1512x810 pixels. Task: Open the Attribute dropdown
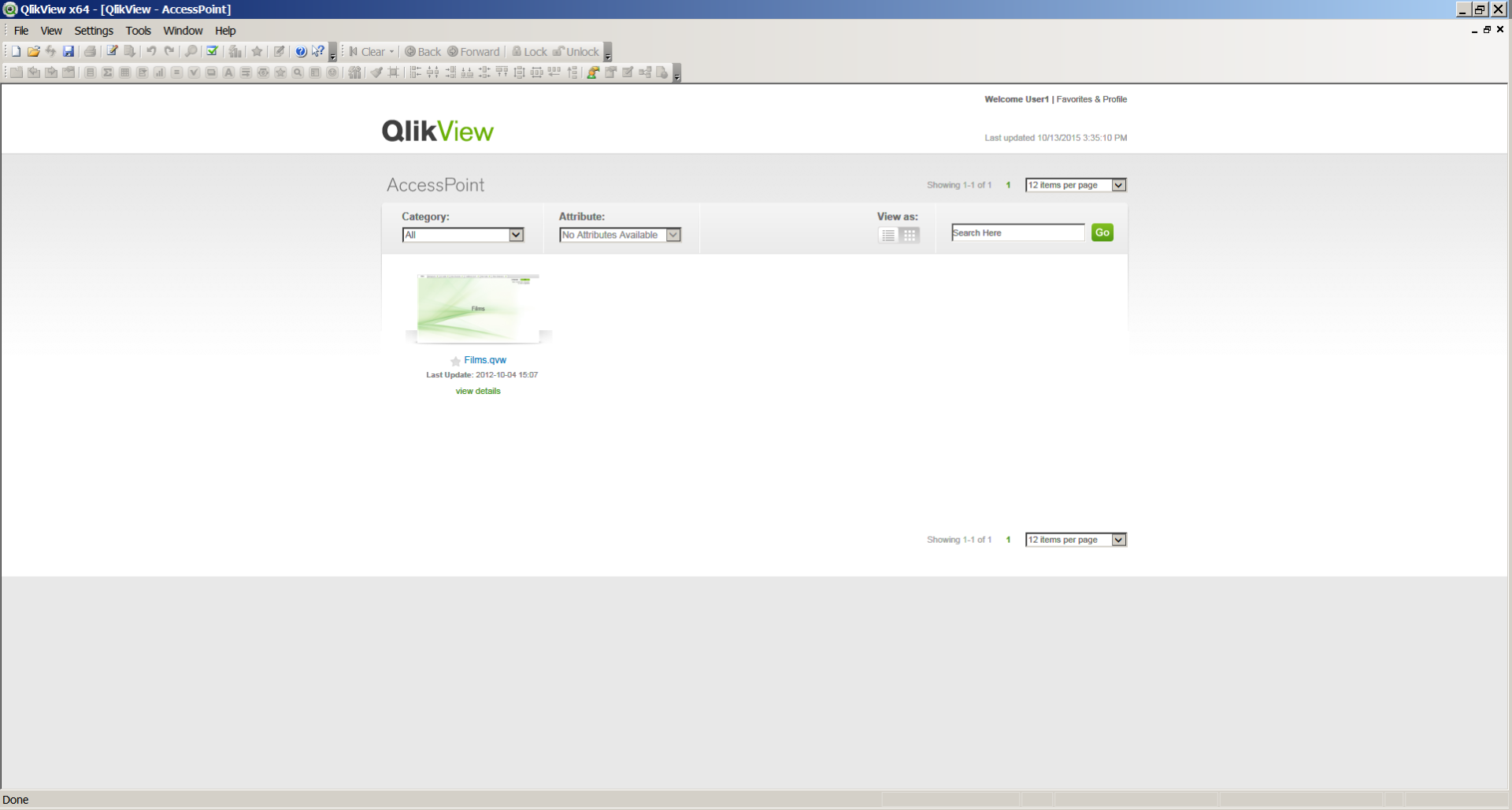[x=621, y=235]
